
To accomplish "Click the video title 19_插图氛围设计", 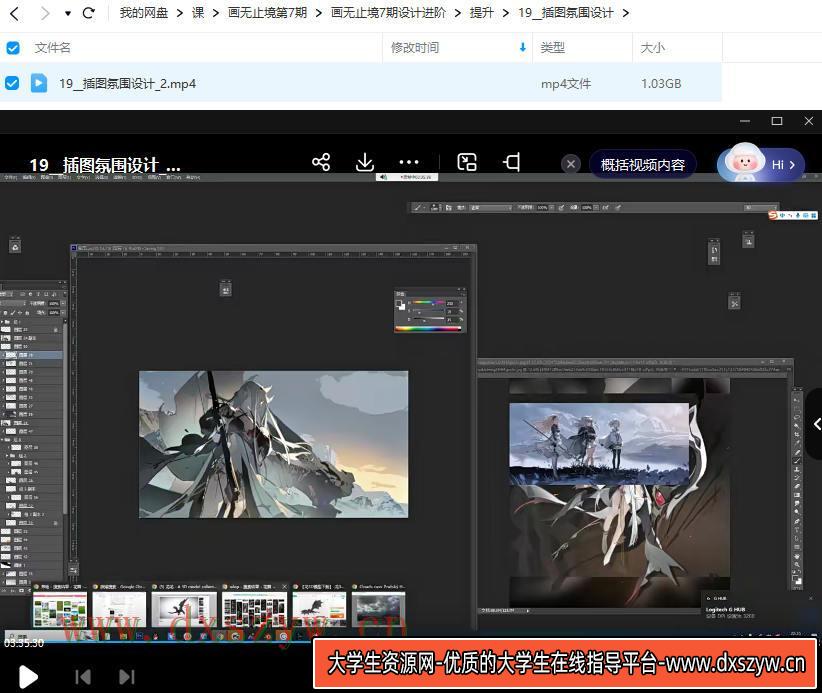I will (105, 165).
